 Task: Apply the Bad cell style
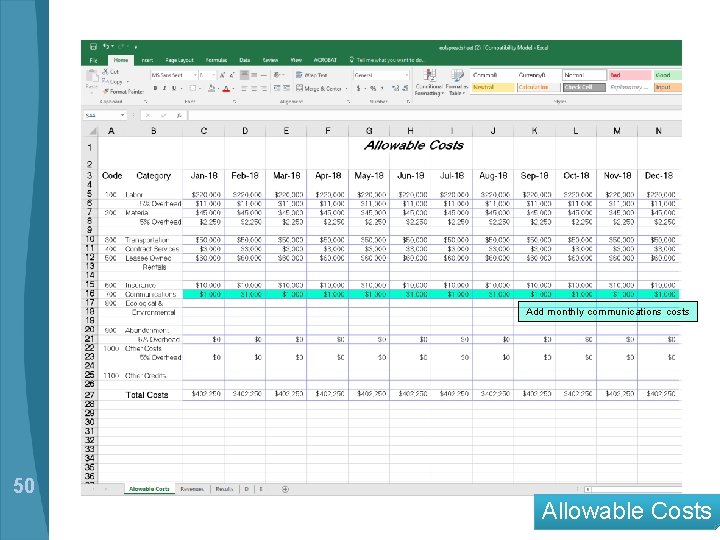coord(630,75)
